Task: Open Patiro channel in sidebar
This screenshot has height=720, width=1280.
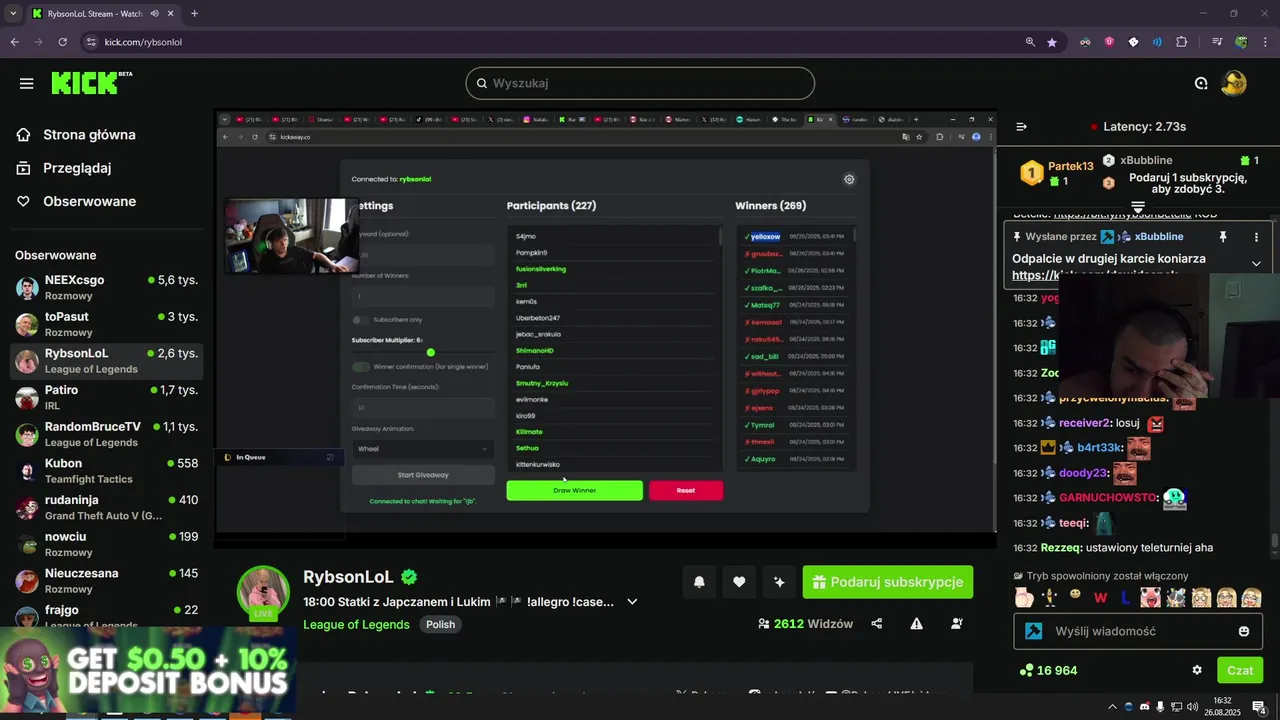Action: pyautogui.click(x=107, y=397)
